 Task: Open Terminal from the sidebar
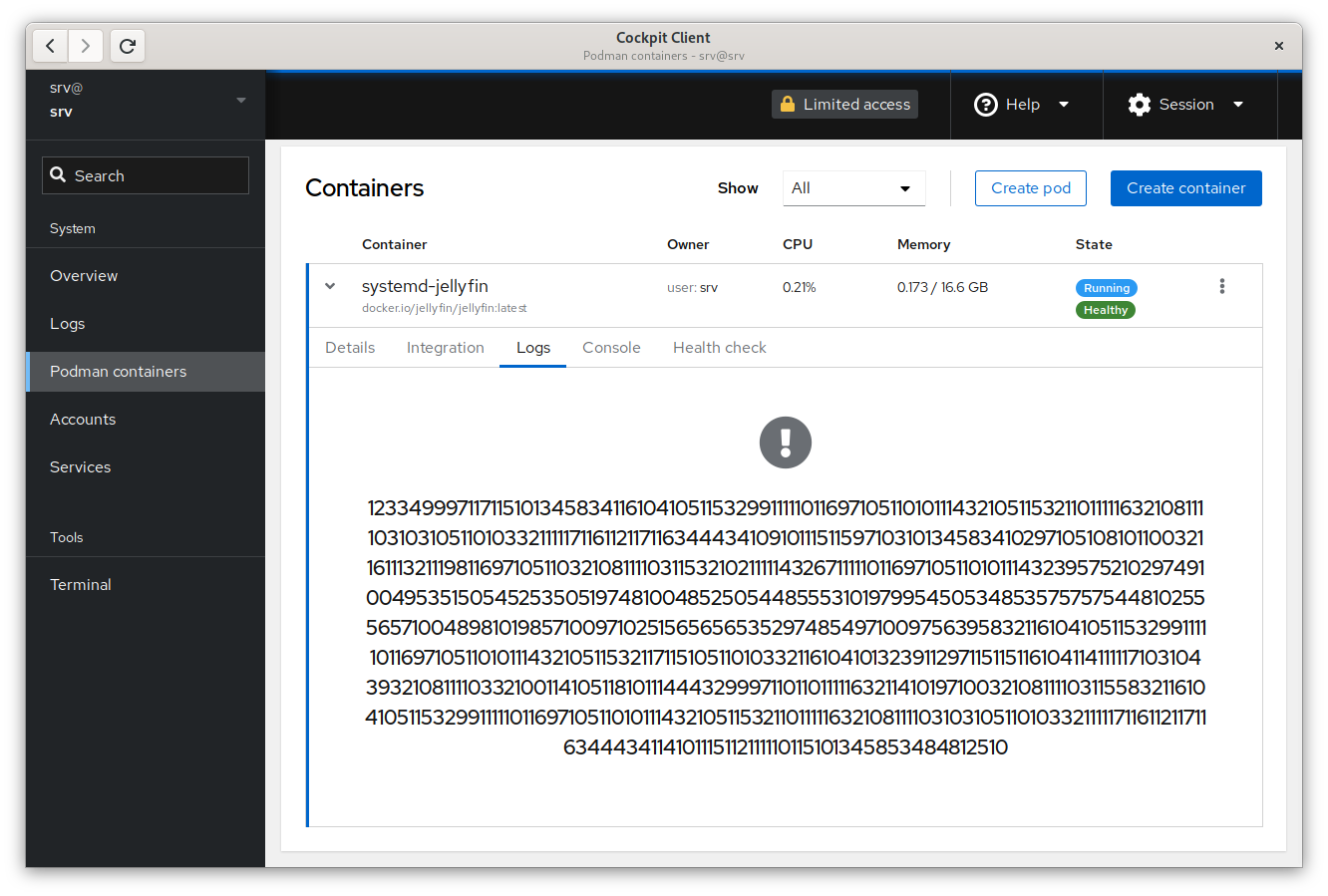tap(81, 584)
